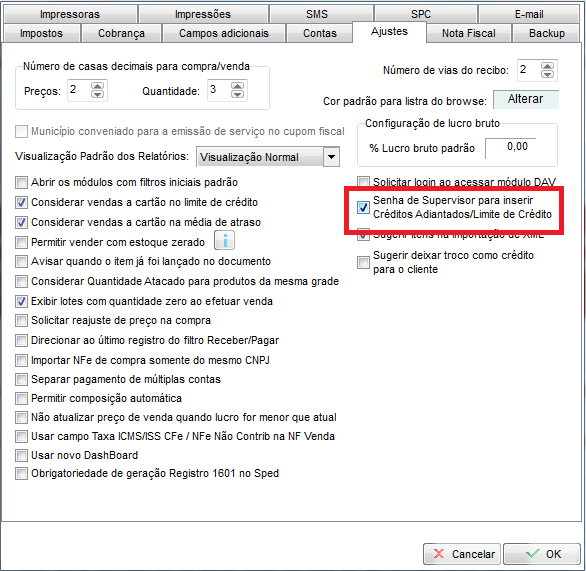This screenshot has height=571, width=586.
Task: Confirm settings with the OK button
Action: coord(541,553)
